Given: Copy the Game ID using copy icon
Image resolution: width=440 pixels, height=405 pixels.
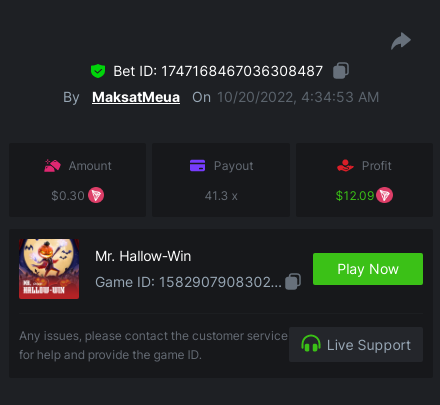Looking at the screenshot, I should click(293, 282).
